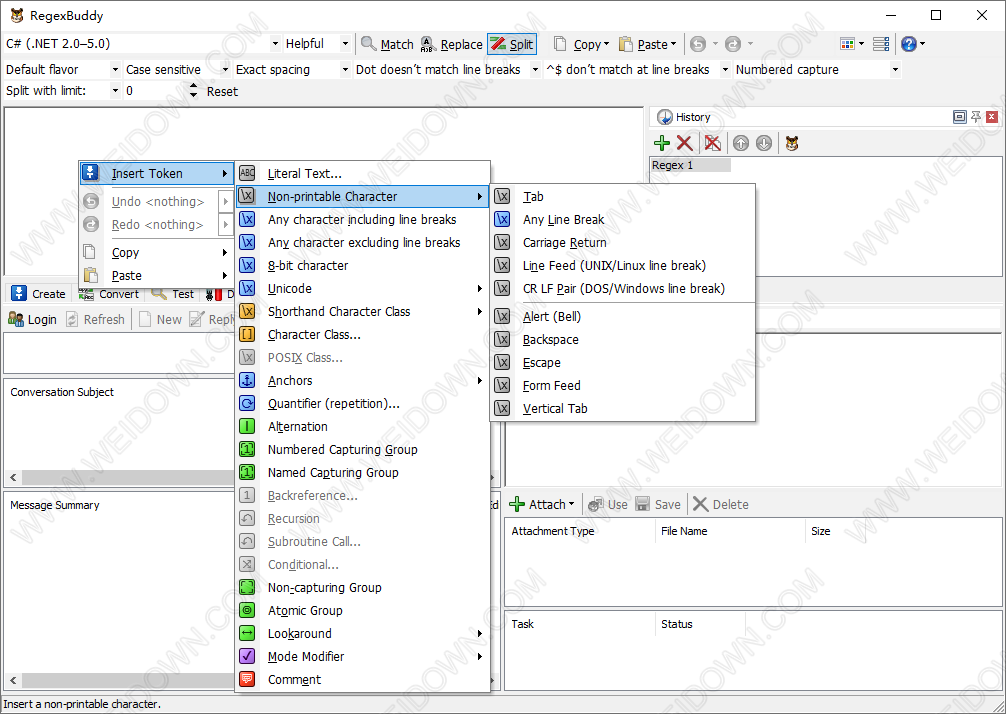Click the undo toolbar icon
This screenshot has width=1006, height=714.
point(698,44)
